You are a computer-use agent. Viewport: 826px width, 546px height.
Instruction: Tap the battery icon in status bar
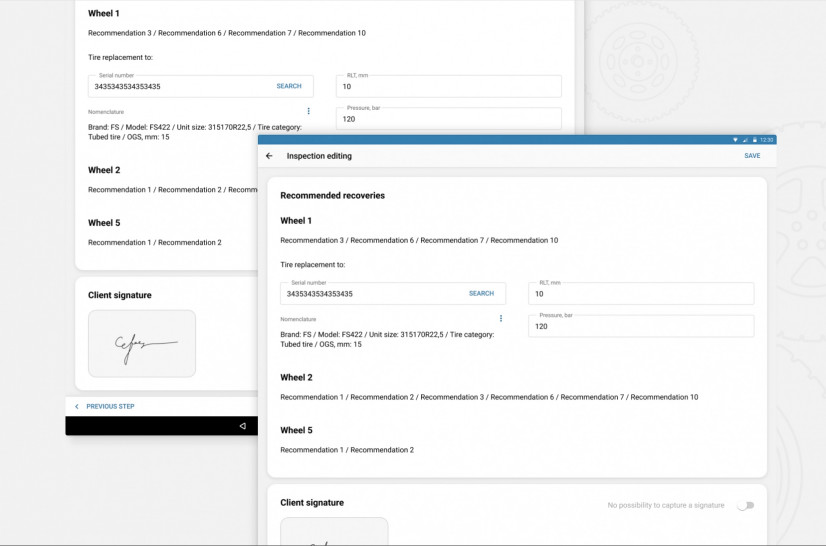754,140
